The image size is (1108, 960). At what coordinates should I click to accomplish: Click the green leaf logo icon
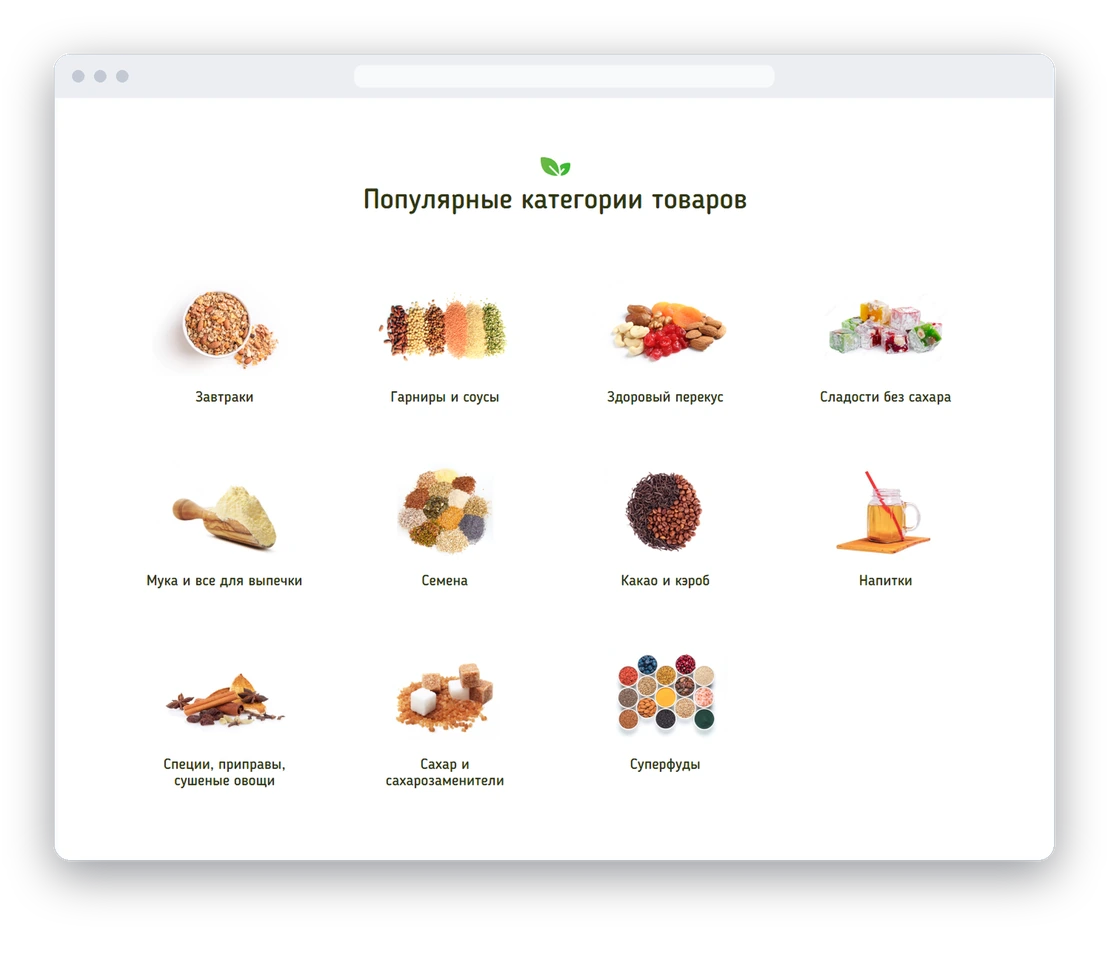tap(555, 167)
